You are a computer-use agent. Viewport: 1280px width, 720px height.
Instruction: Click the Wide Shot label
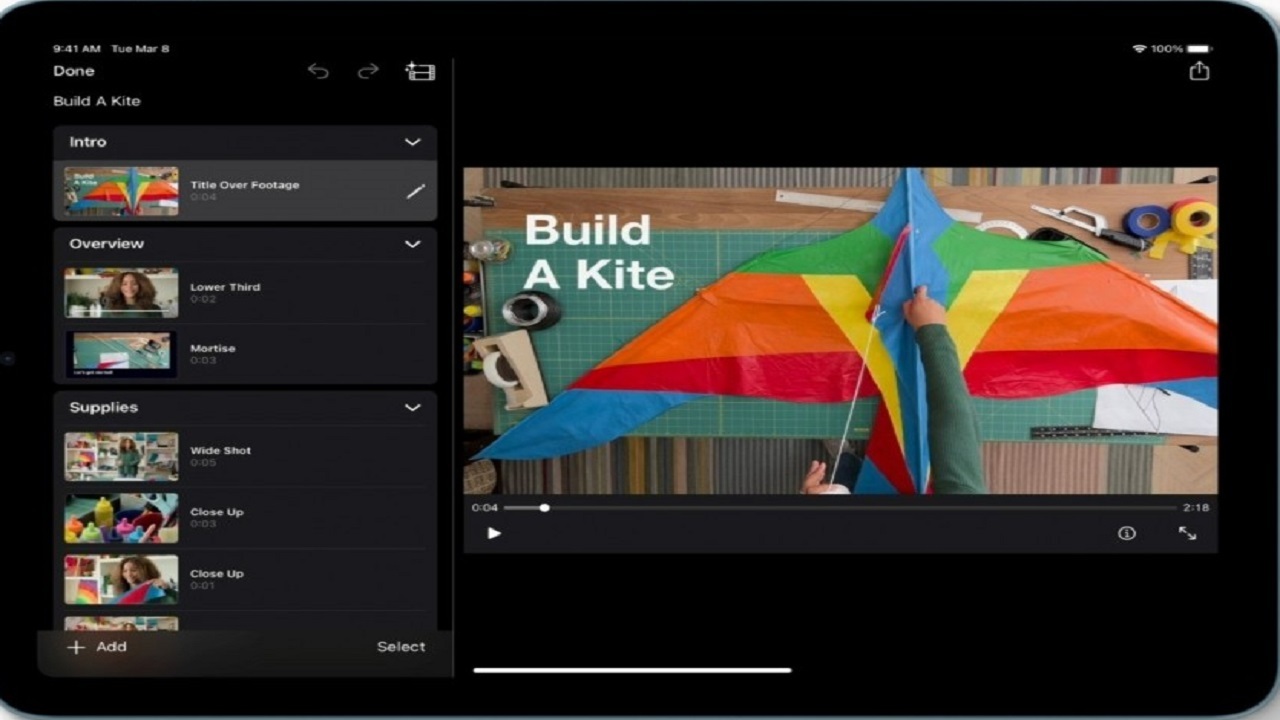(x=220, y=450)
